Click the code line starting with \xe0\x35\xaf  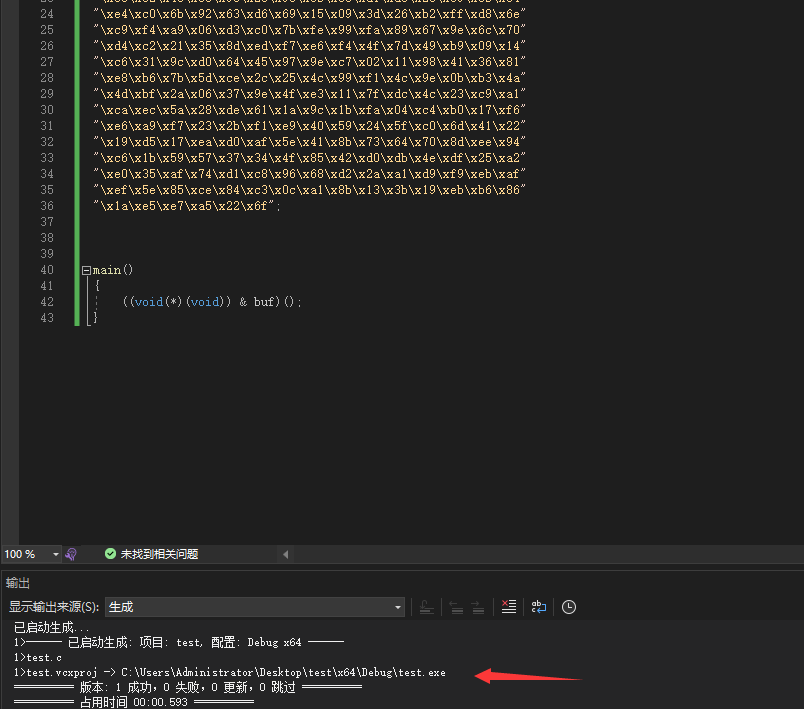pyautogui.click(x=309, y=174)
